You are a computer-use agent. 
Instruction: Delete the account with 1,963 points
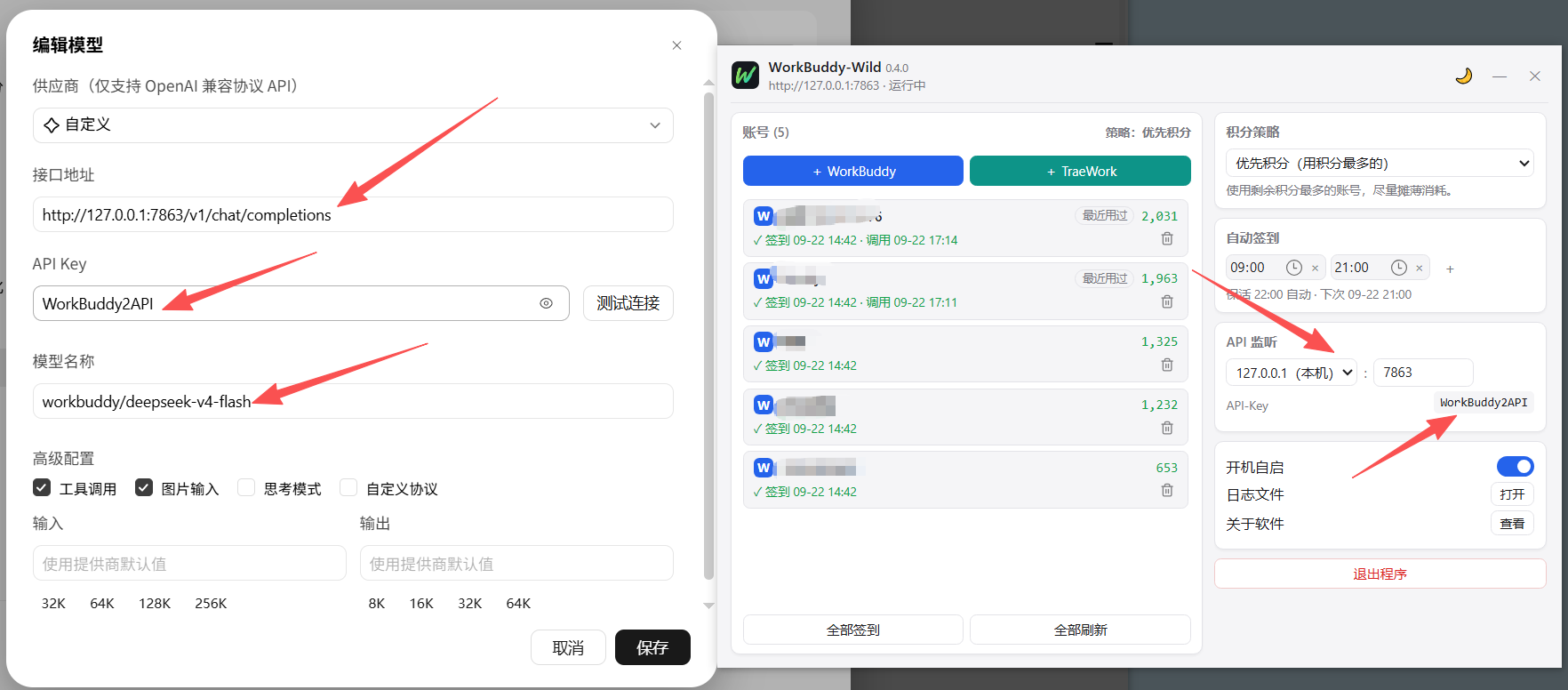(1167, 301)
